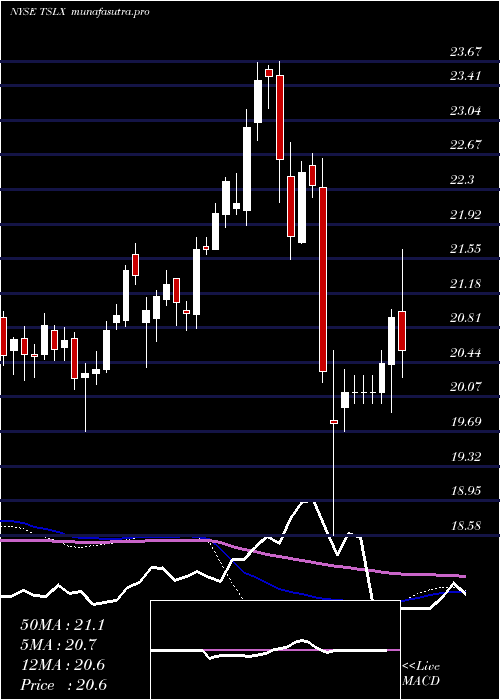Click the 21.92 price label
The width and height of the screenshot is (500, 700).
click(x=466, y=215)
